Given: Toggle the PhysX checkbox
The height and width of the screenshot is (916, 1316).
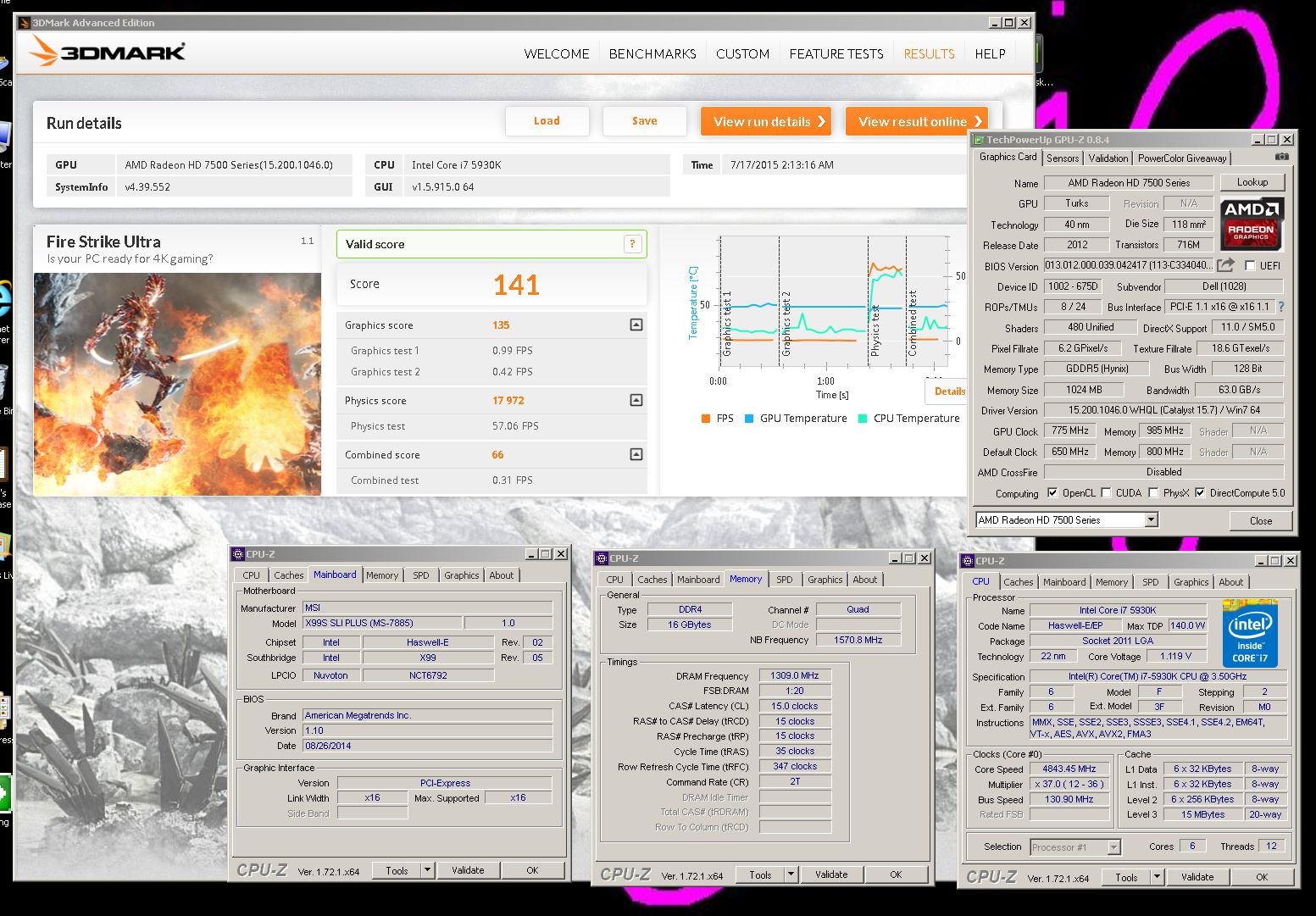Looking at the screenshot, I should click(x=1153, y=492).
